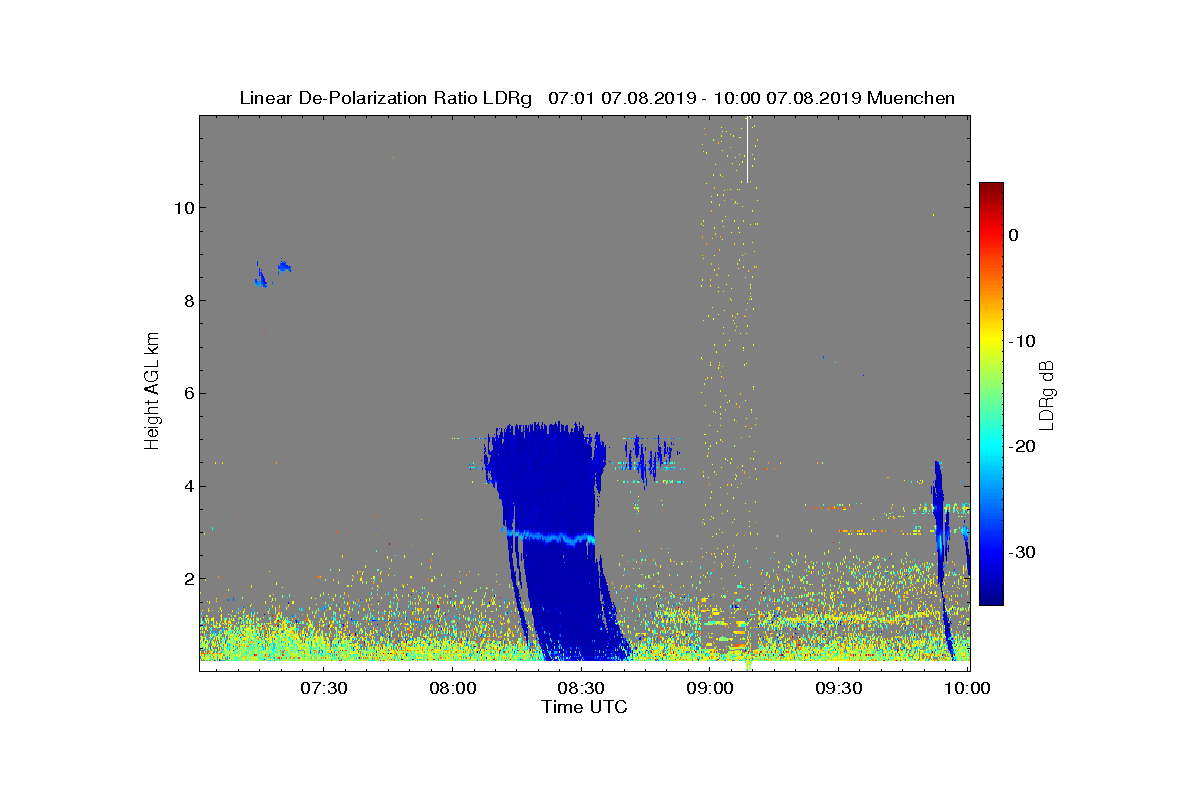
Task: Click the dark blue bottom of the colorbar
Action: 991,595
